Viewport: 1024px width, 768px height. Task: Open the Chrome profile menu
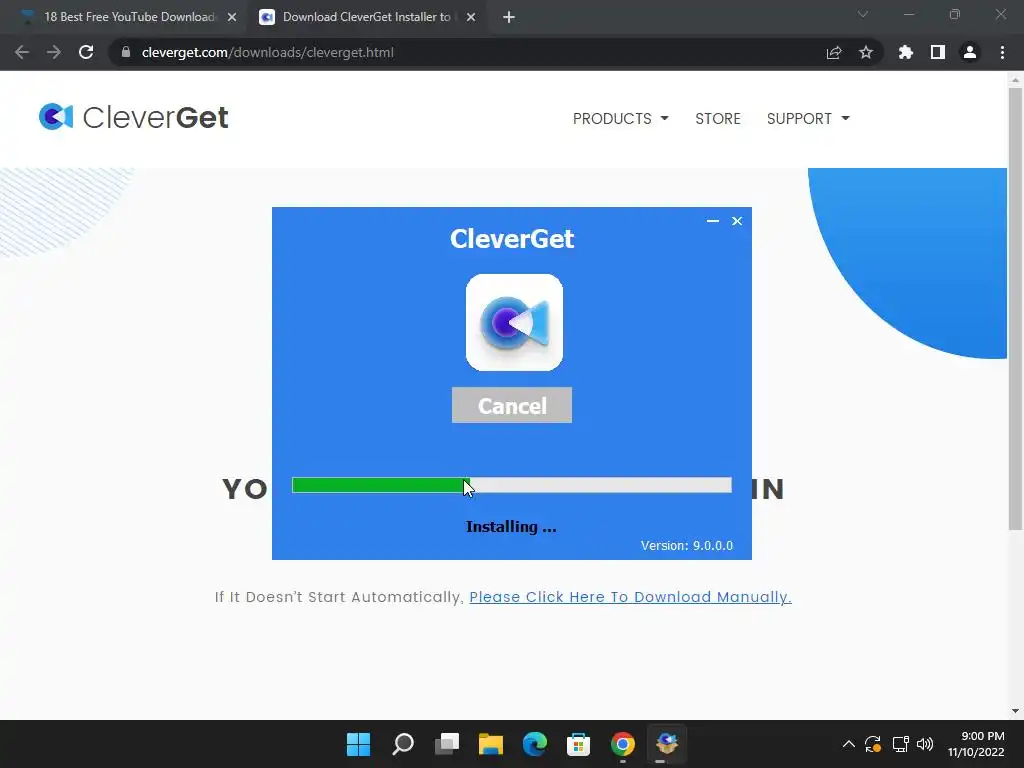tap(970, 52)
